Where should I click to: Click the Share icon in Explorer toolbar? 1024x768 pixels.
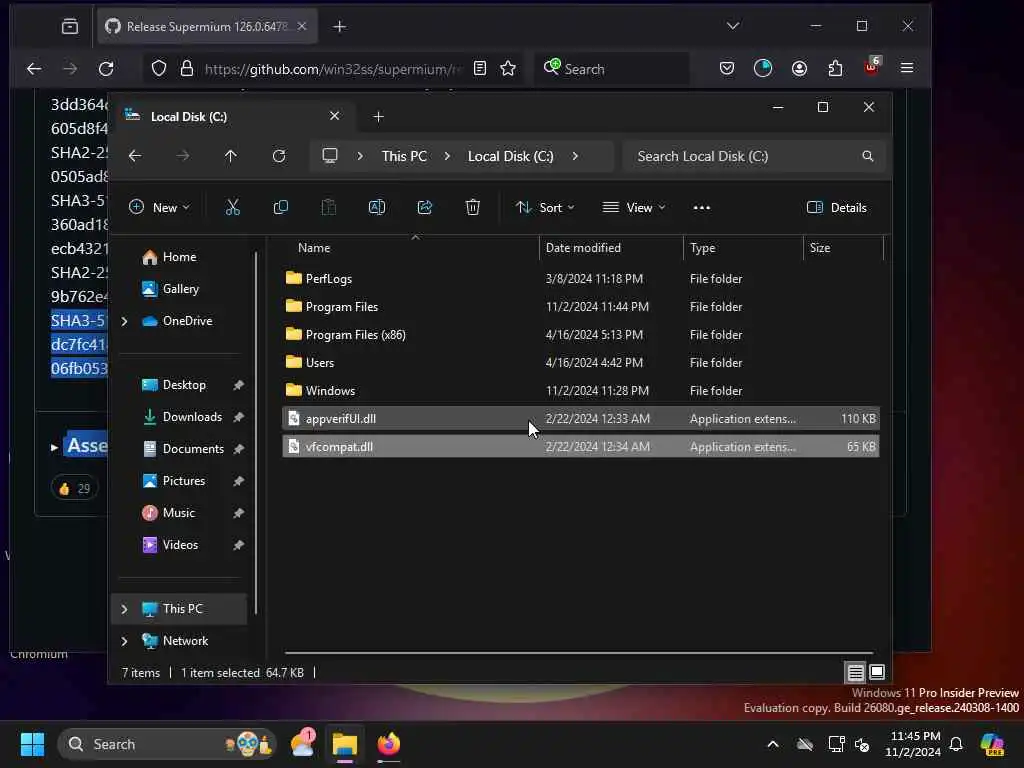tap(424, 208)
